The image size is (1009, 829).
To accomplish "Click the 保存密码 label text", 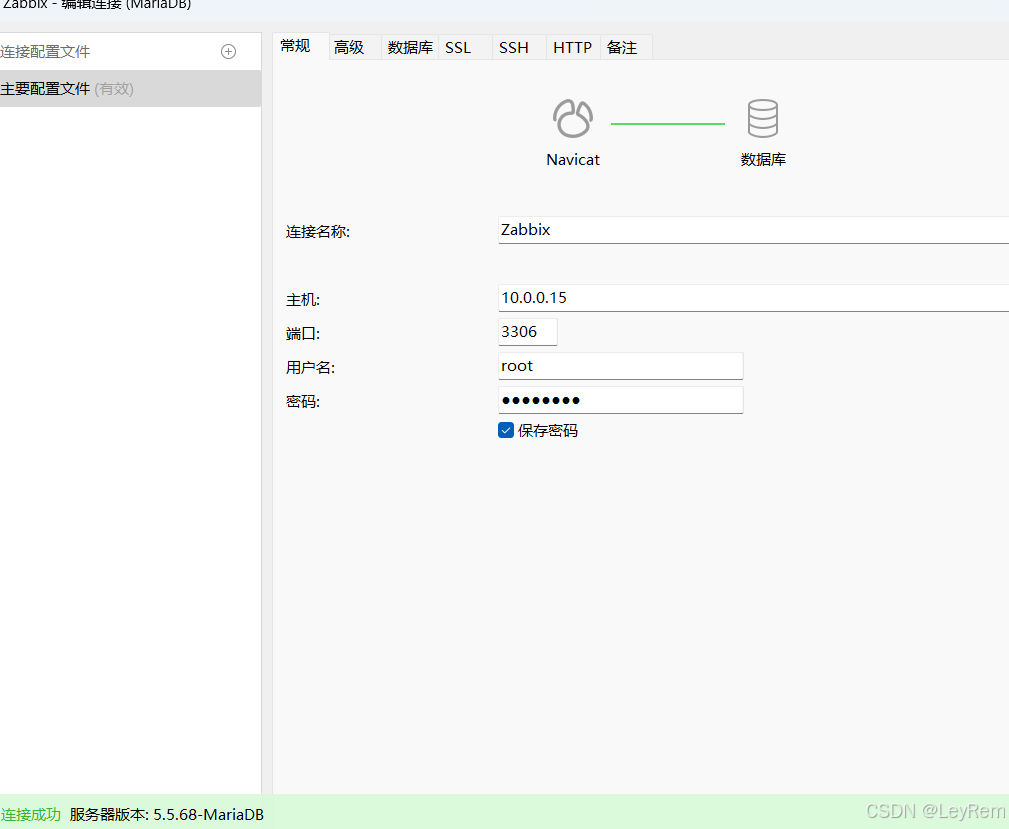I will (x=548, y=431).
